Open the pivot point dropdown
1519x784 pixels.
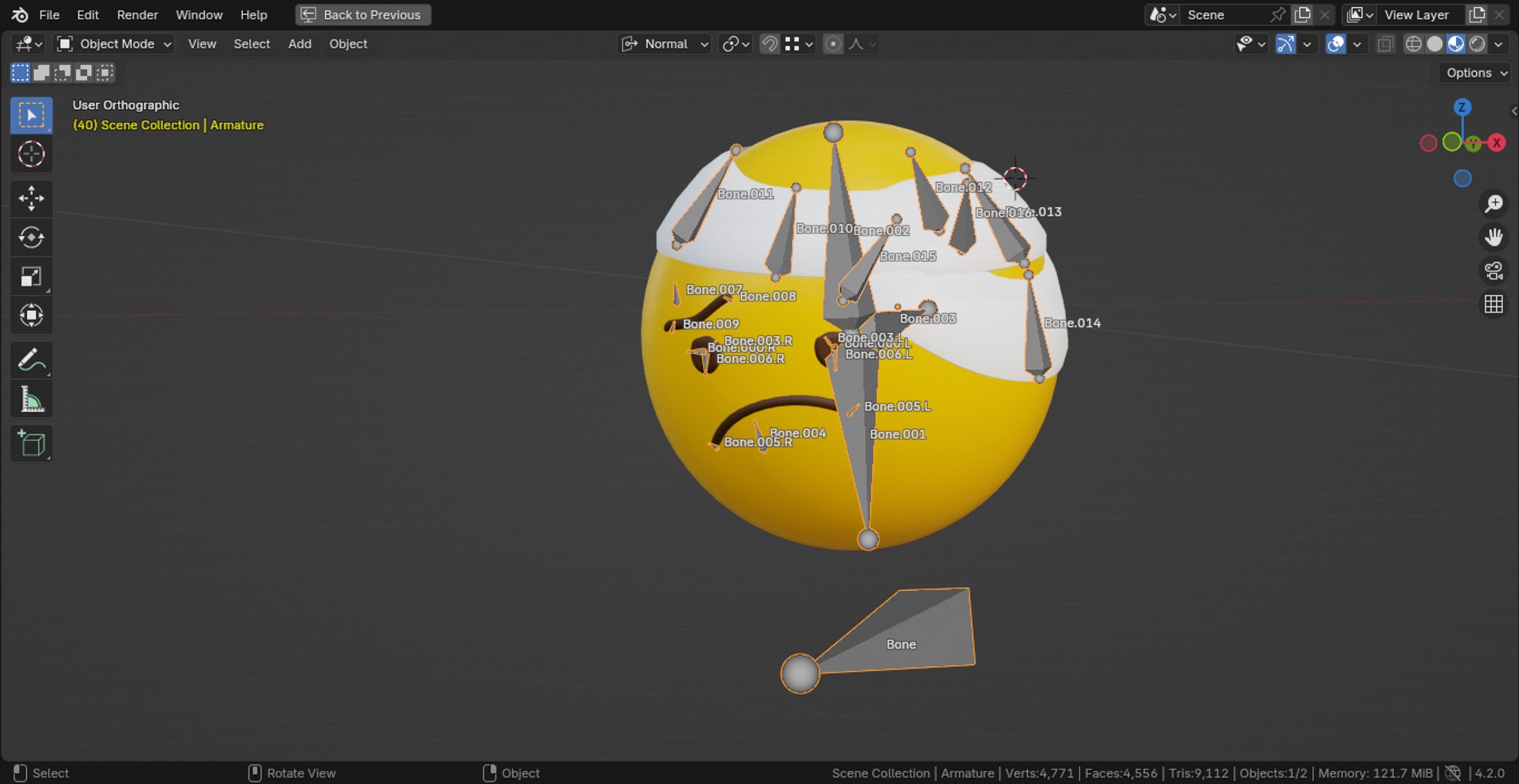click(736, 44)
